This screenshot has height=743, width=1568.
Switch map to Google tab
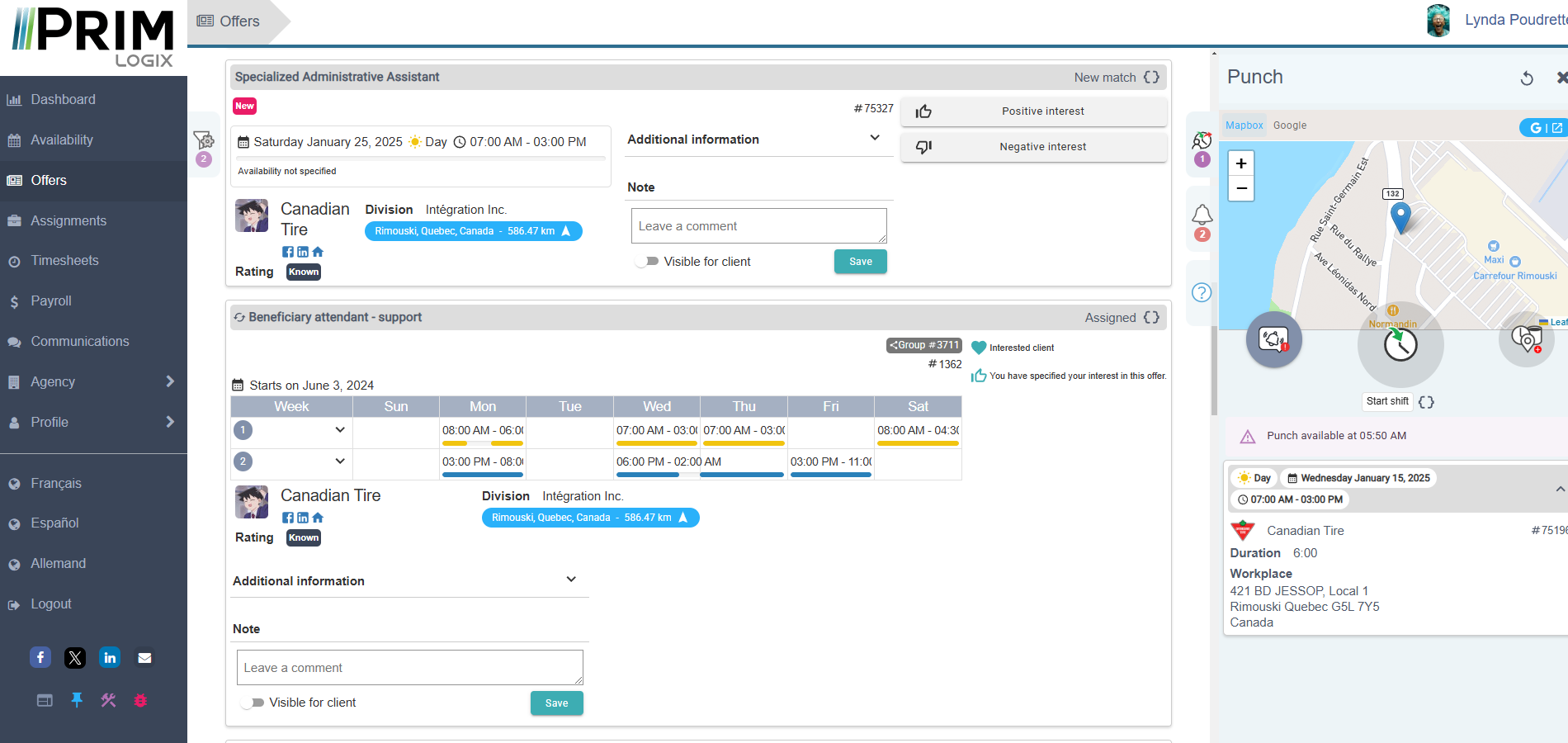(x=1289, y=125)
